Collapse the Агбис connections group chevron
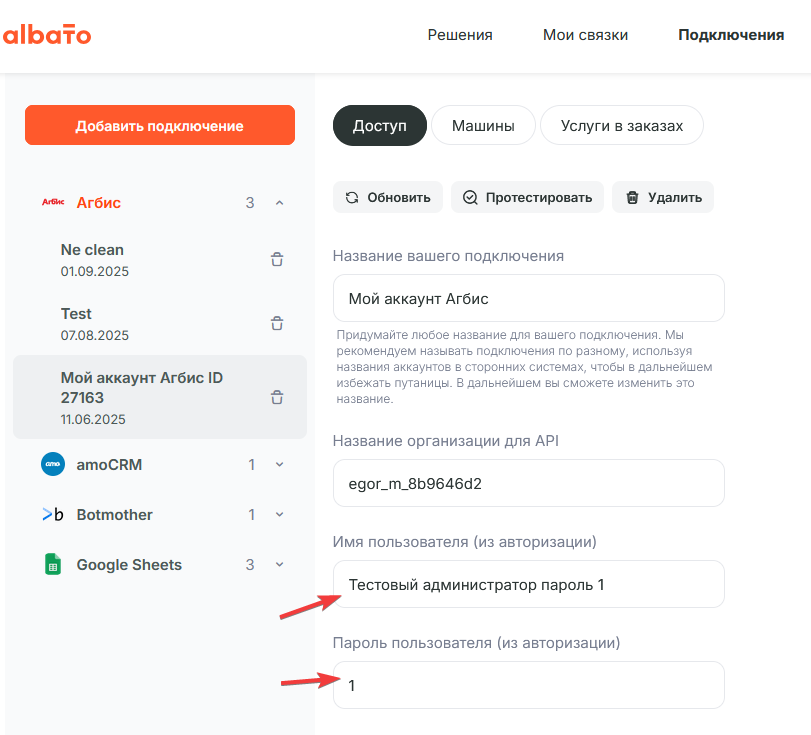 (279, 203)
